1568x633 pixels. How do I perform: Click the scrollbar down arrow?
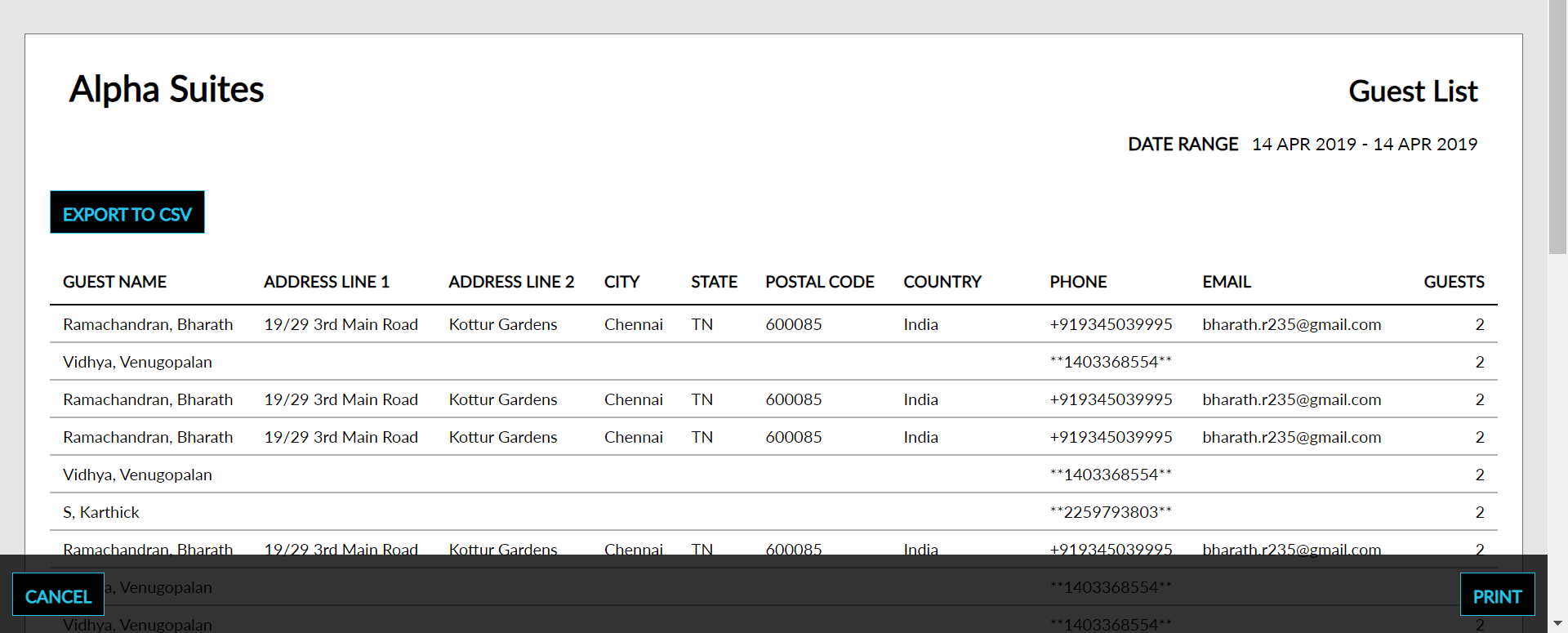[x=1557, y=624]
